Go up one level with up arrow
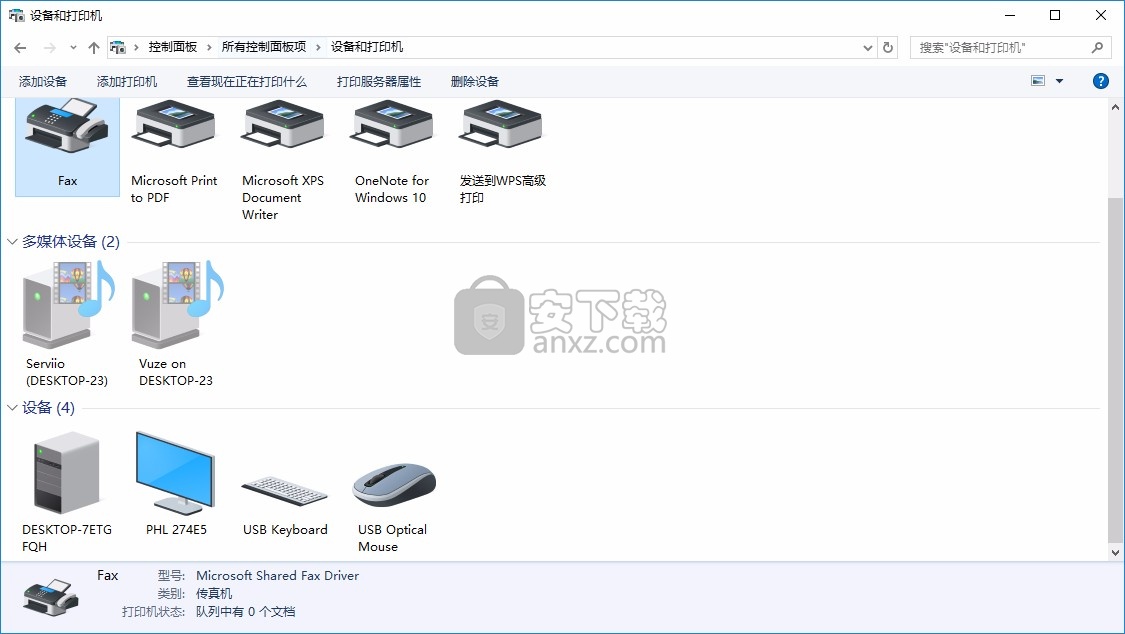The height and width of the screenshot is (634, 1125). pyautogui.click(x=93, y=47)
